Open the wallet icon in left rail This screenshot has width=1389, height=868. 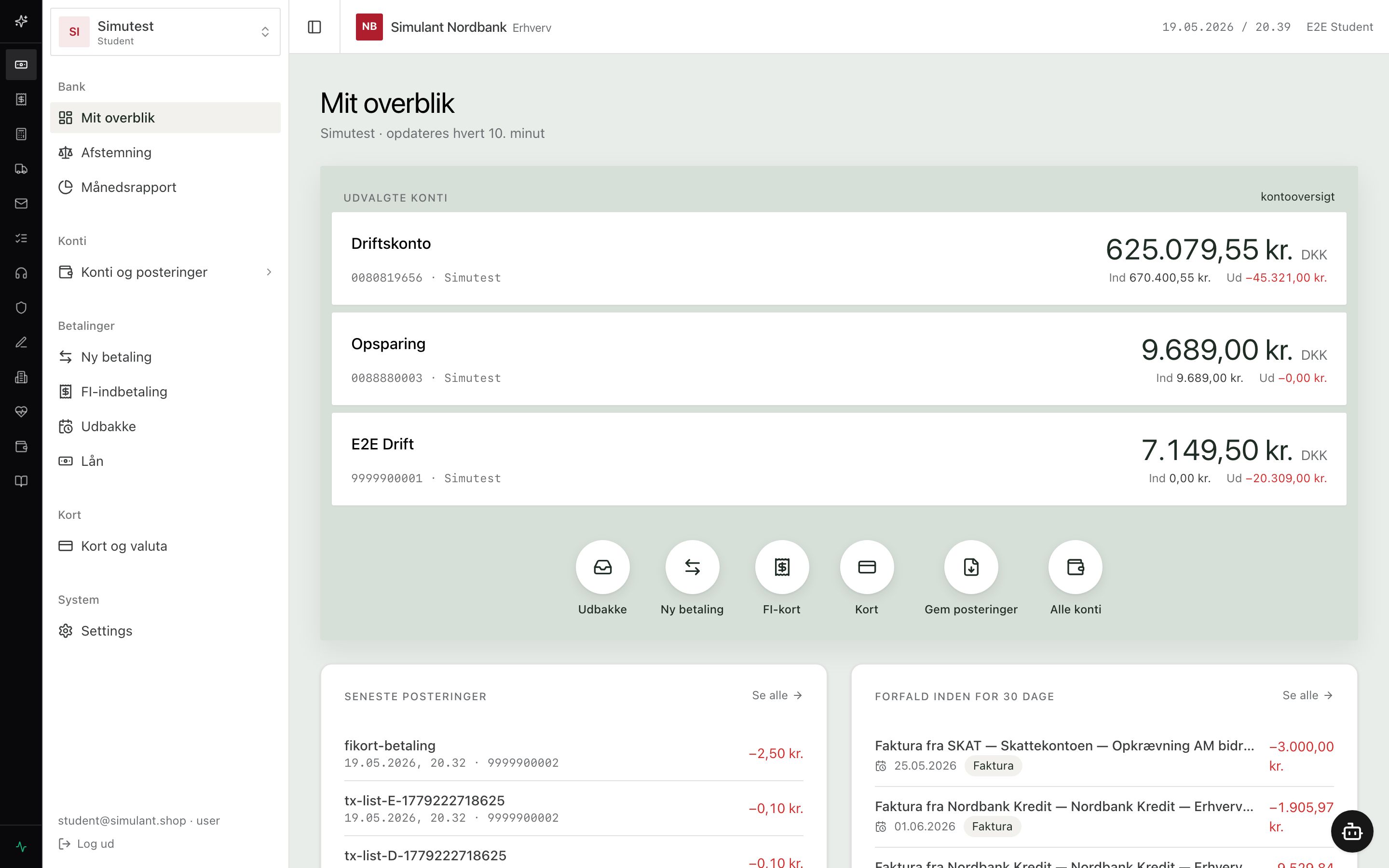pos(21,447)
